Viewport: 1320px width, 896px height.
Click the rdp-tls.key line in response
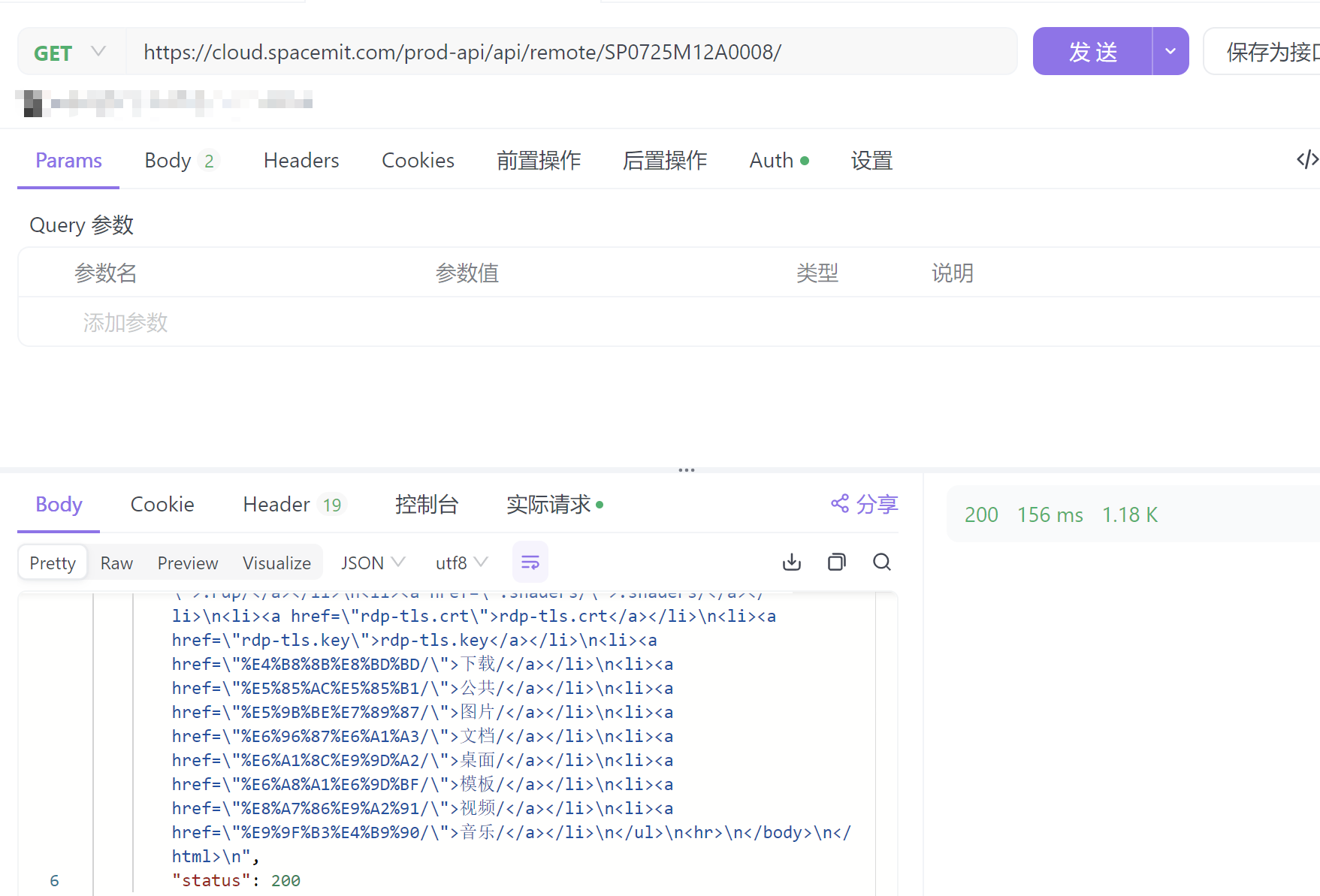pyautogui.click(x=414, y=640)
